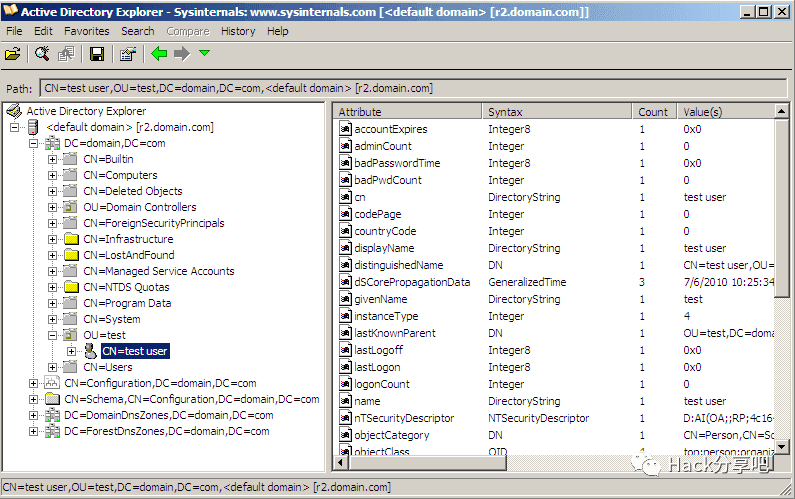Open the Edit menu
This screenshot has width=795, height=499.
(43, 31)
